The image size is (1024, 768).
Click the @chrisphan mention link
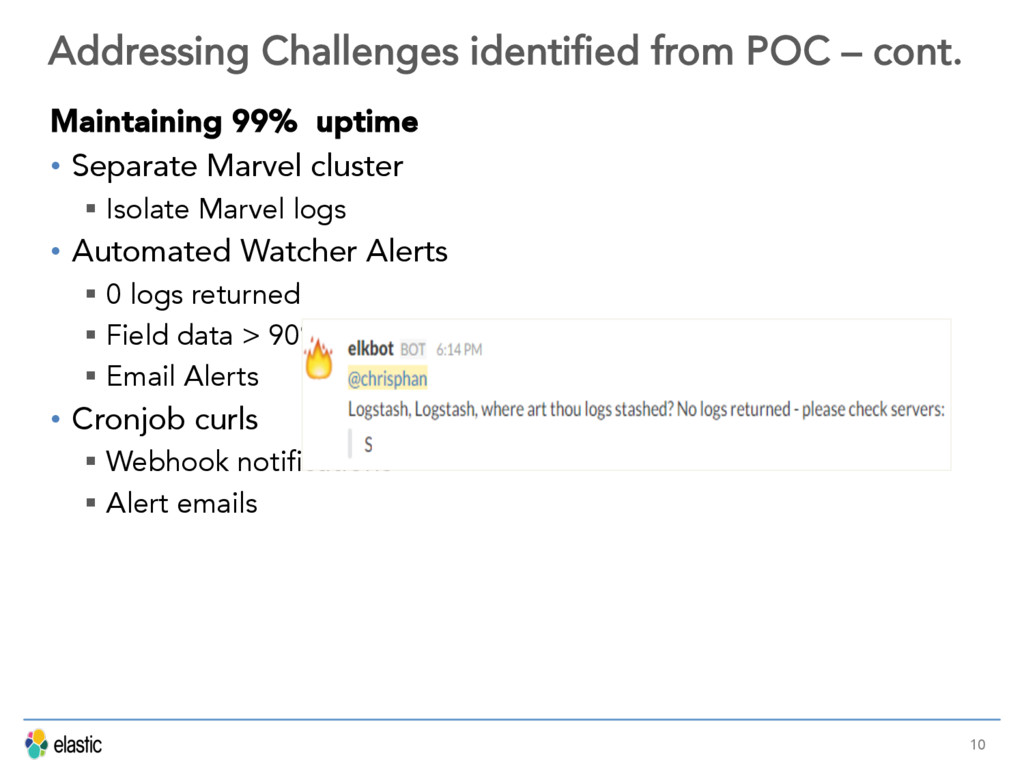coord(387,379)
